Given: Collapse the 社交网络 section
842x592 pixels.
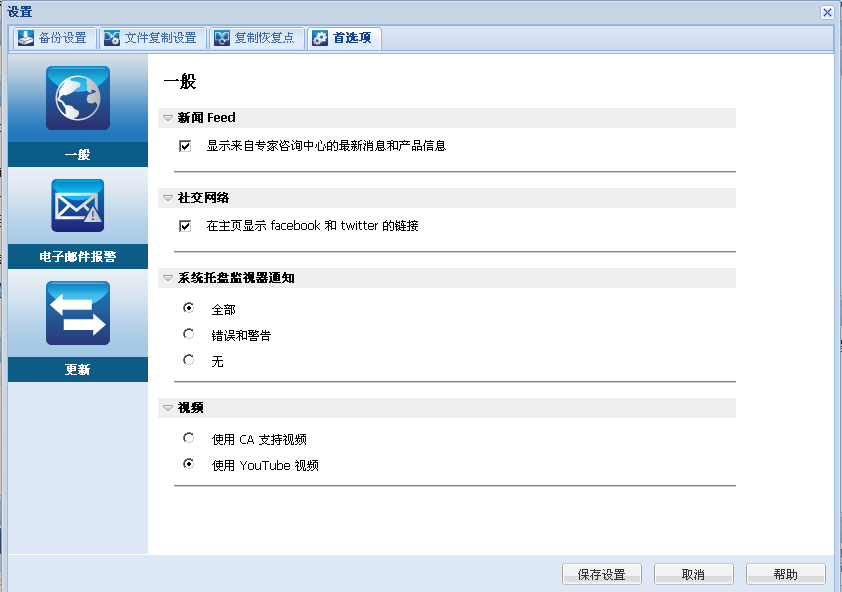Looking at the screenshot, I should tap(166, 197).
